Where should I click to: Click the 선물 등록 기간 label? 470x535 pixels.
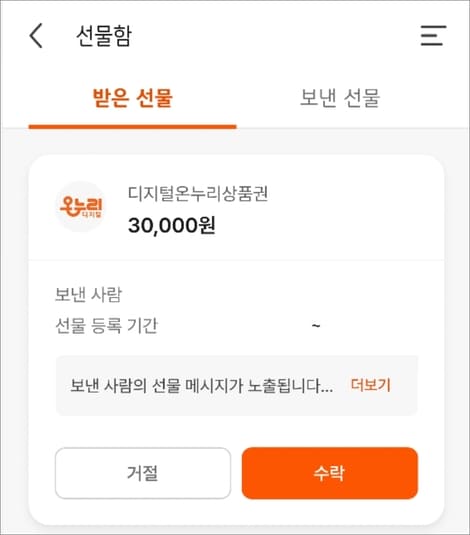tap(106, 326)
